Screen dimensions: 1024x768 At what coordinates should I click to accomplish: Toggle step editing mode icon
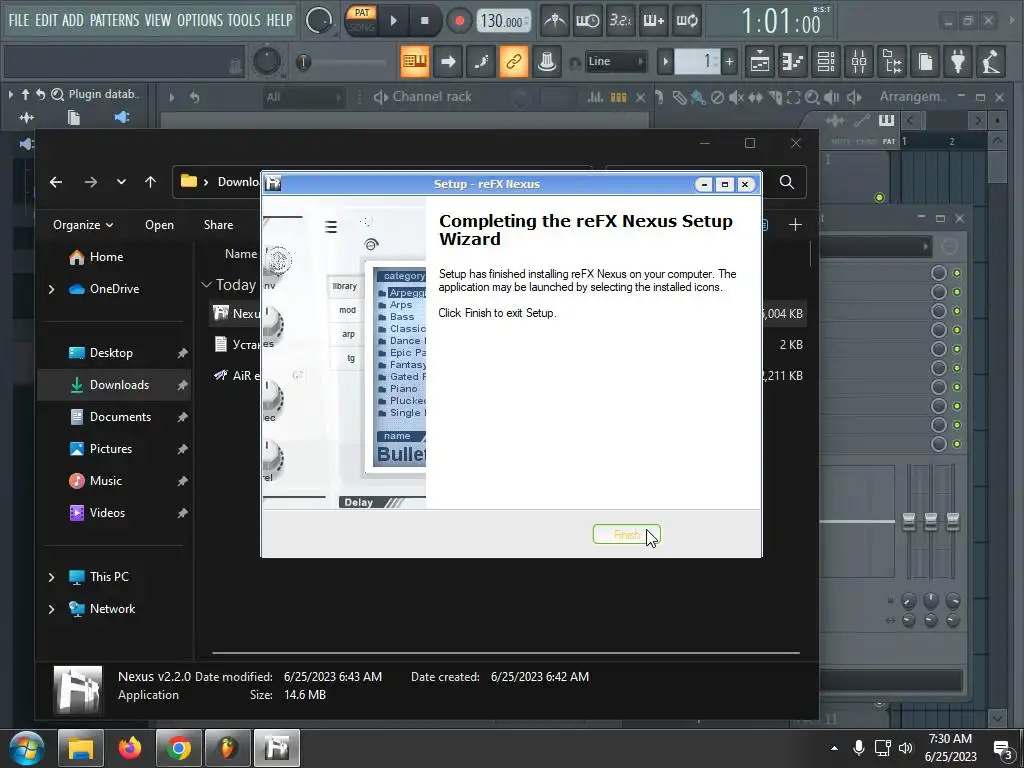point(481,61)
